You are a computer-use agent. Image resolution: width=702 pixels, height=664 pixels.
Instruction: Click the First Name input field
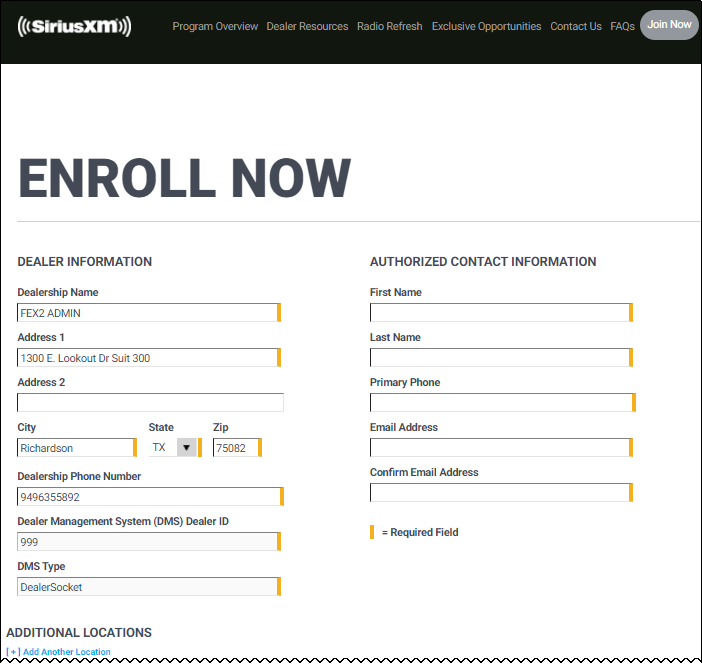coord(501,313)
